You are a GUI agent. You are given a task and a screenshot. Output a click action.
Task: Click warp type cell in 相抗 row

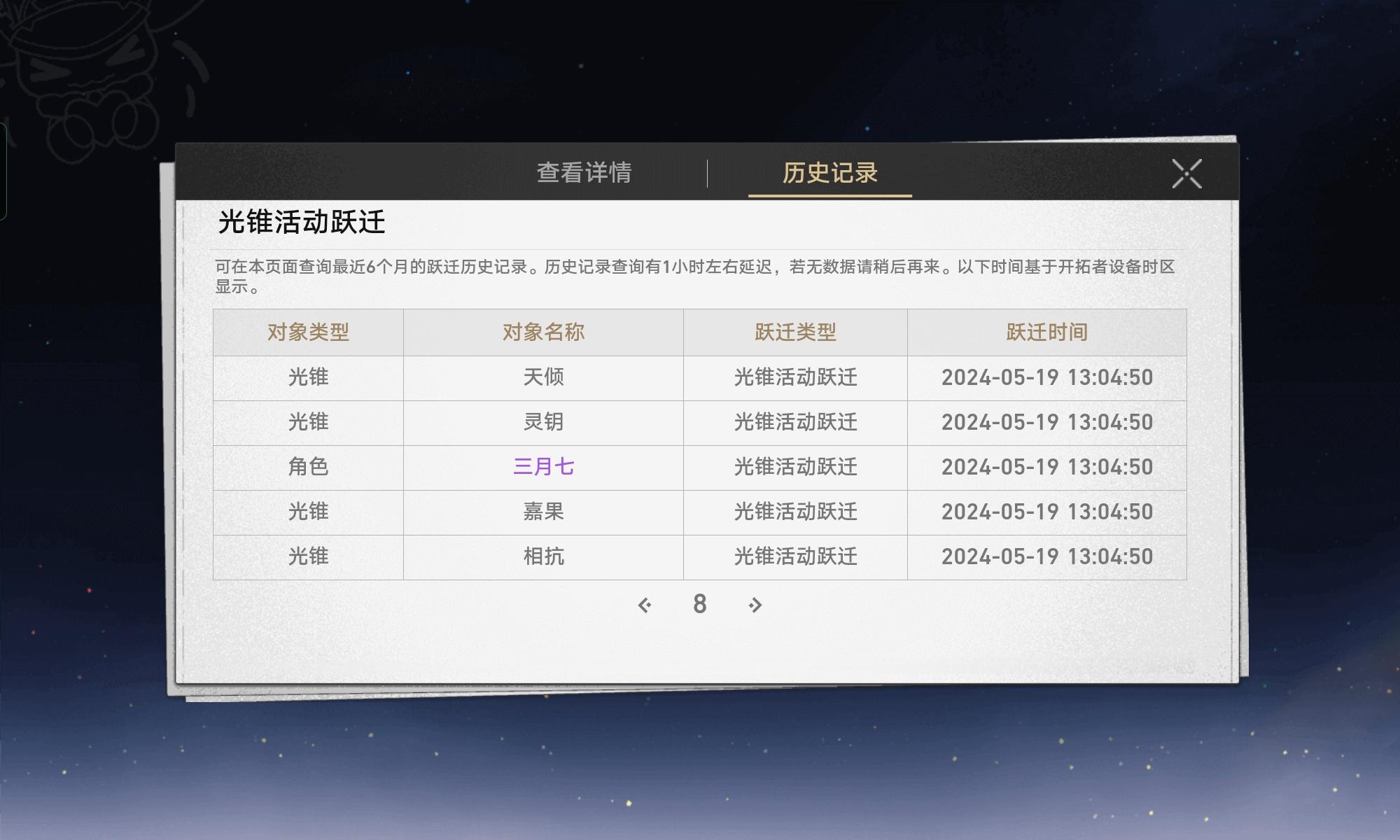795,556
